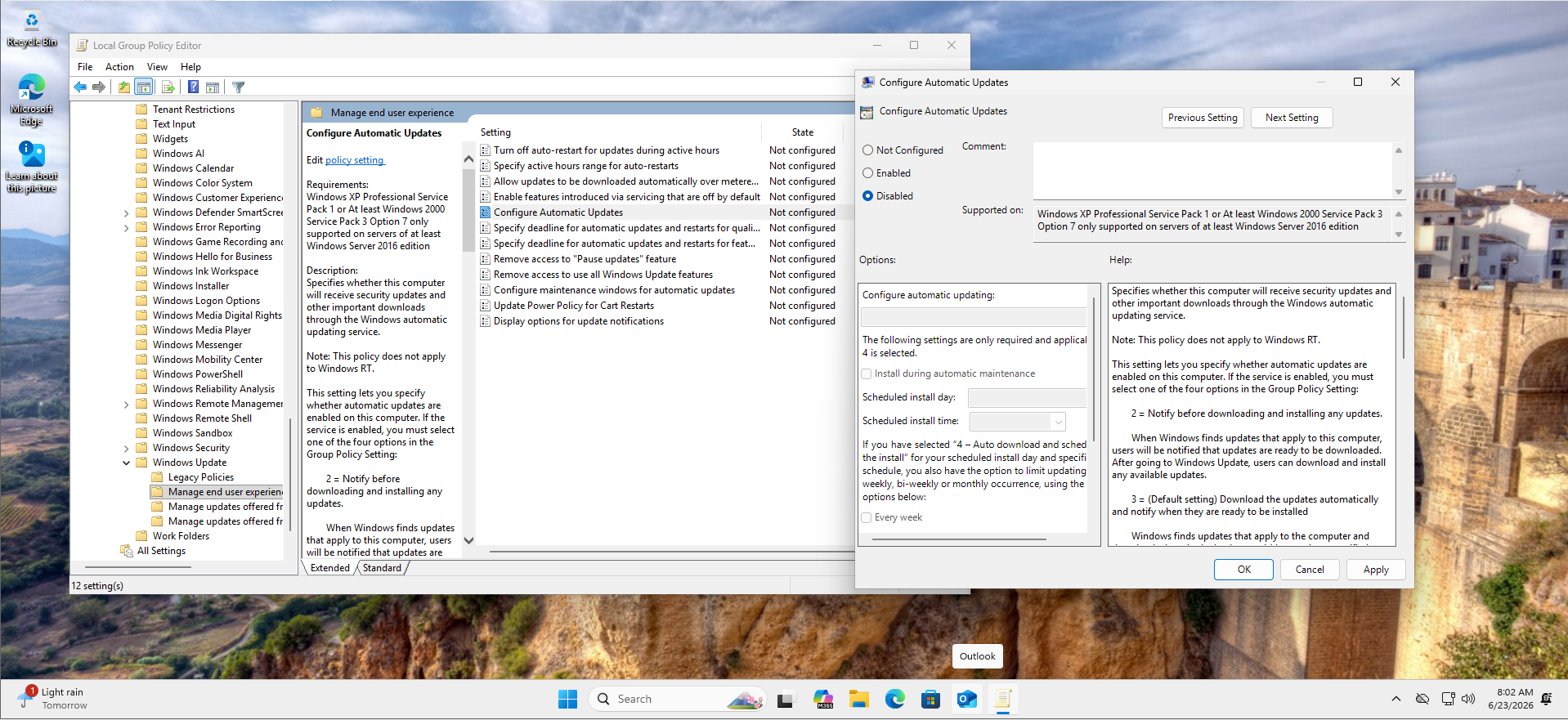Click the Configure Automatic Updates policy row icon
The image size is (1568, 720).
[x=486, y=212]
